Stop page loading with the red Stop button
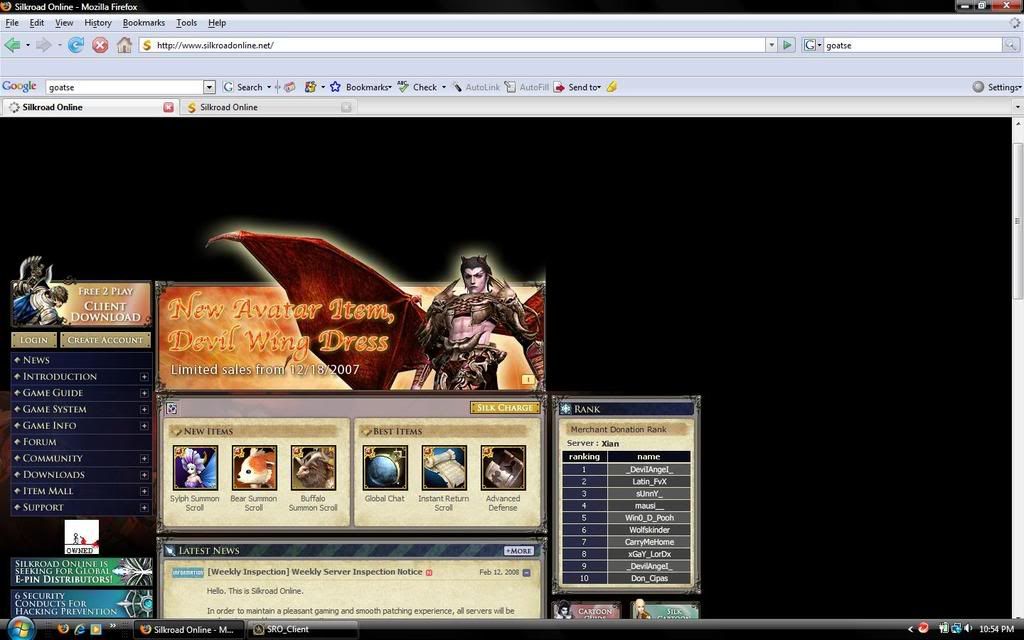Image resolution: width=1024 pixels, height=640 pixels. [100, 45]
